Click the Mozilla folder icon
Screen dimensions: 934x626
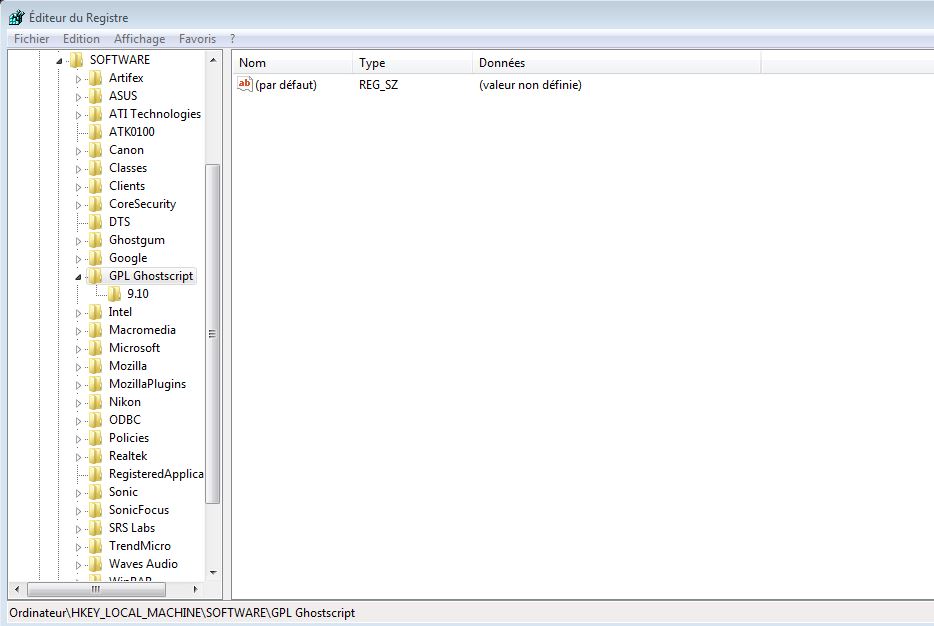pos(95,366)
